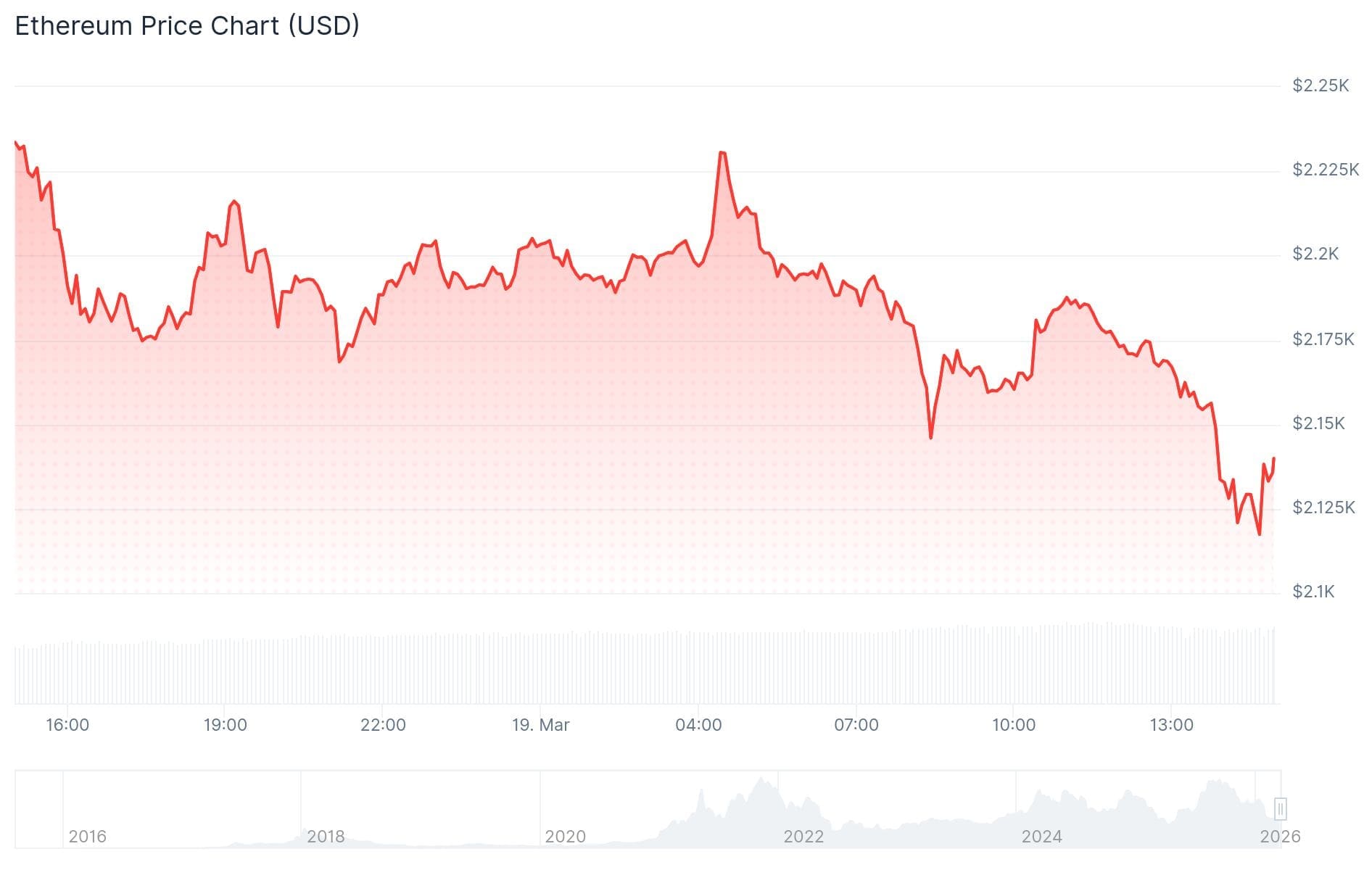The height and width of the screenshot is (870, 1372).
Task: Click the $2.1K axis label
Action: click(x=1313, y=592)
